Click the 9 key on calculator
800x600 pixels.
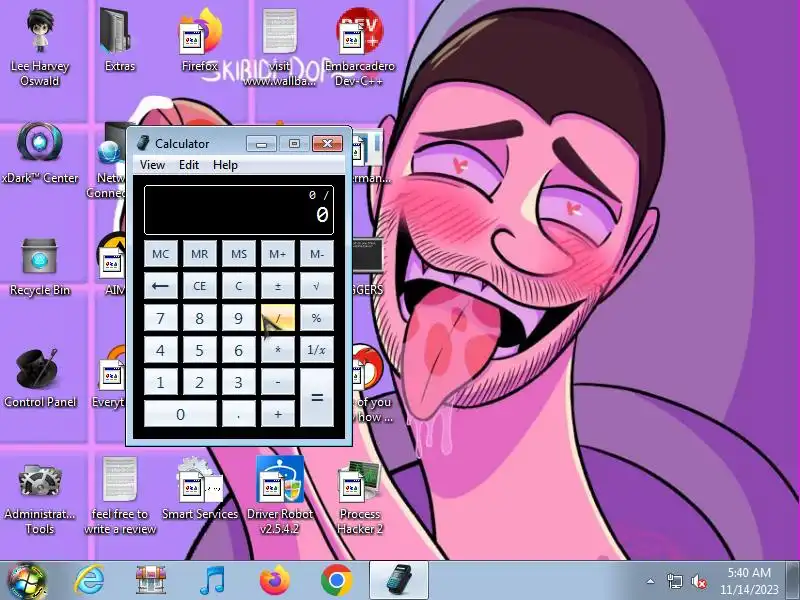(239, 318)
